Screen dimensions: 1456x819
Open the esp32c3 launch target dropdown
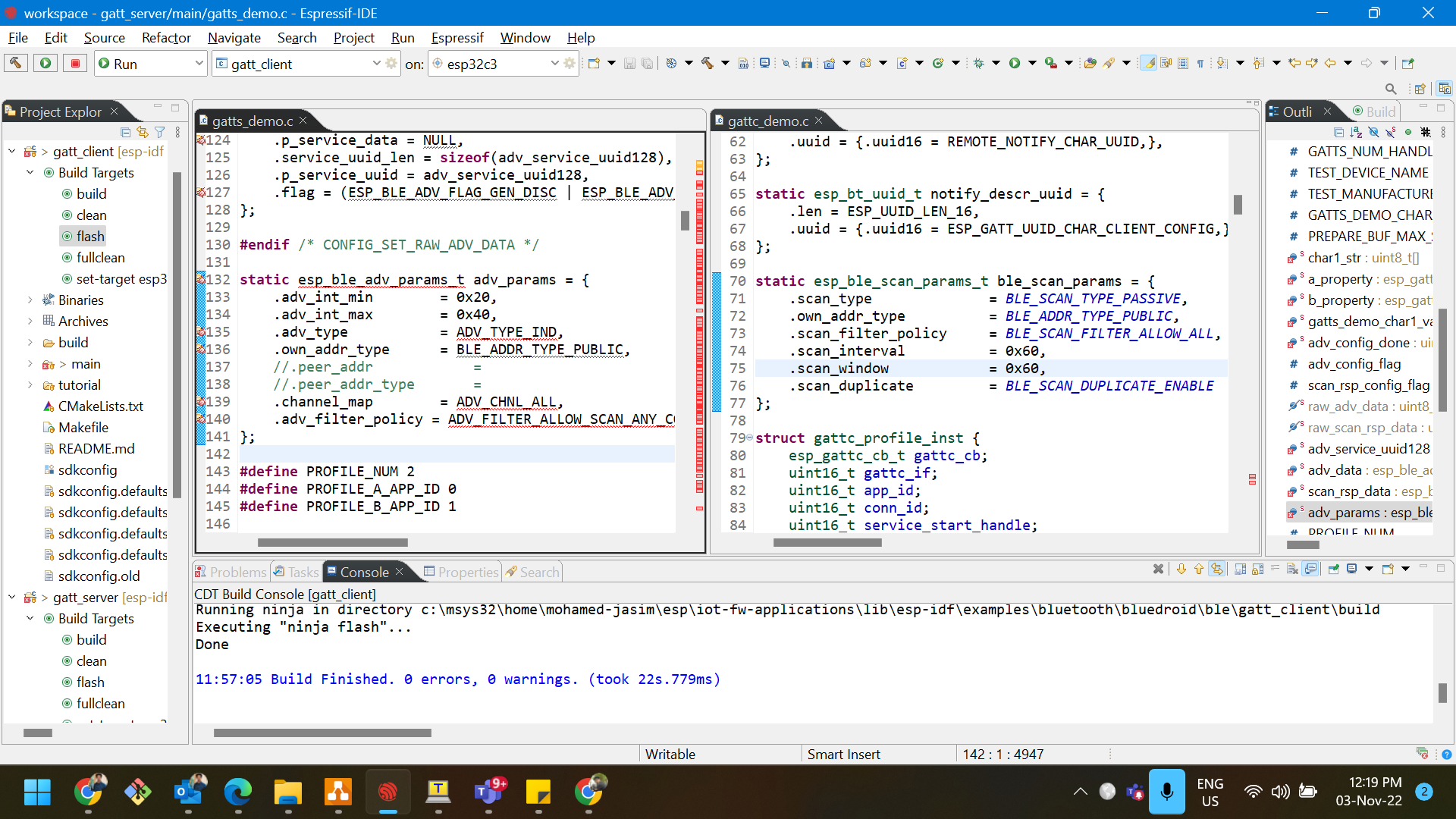554,64
